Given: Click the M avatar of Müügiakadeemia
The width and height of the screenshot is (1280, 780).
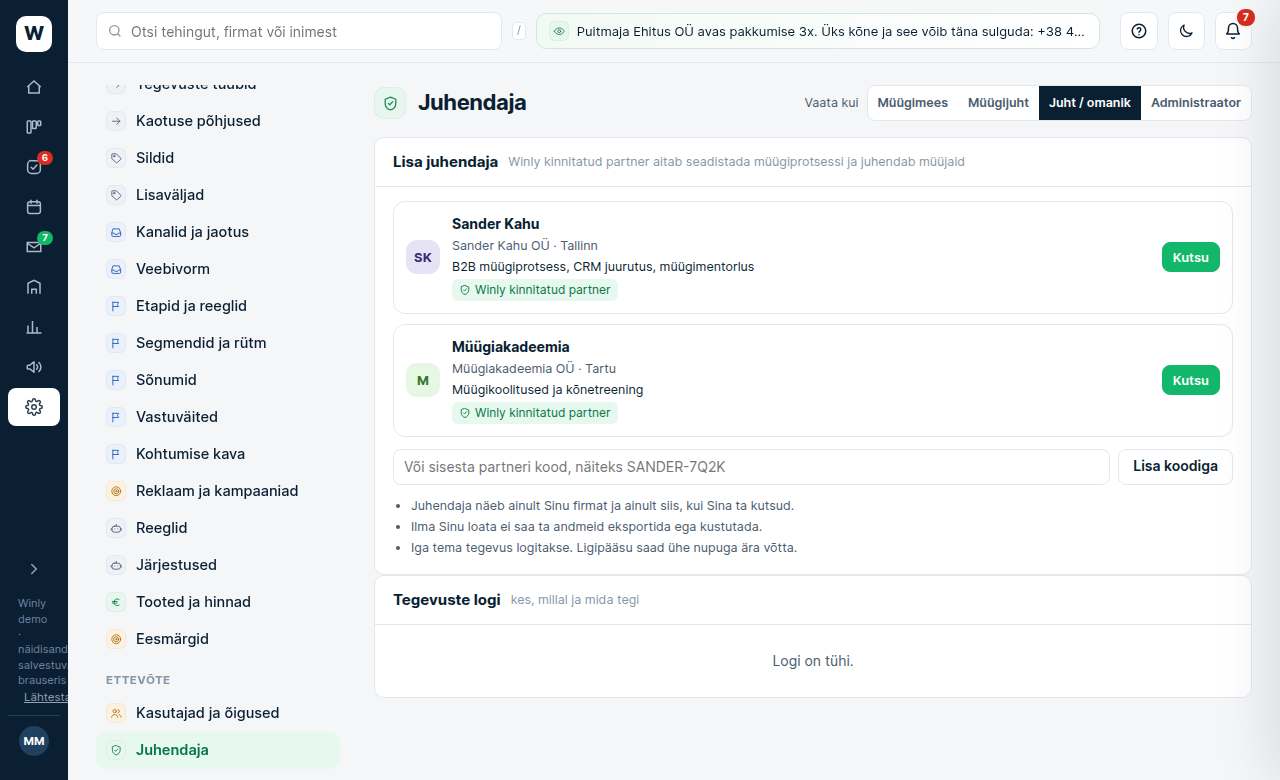Looking at the screenshot, I should click(423, 380).
